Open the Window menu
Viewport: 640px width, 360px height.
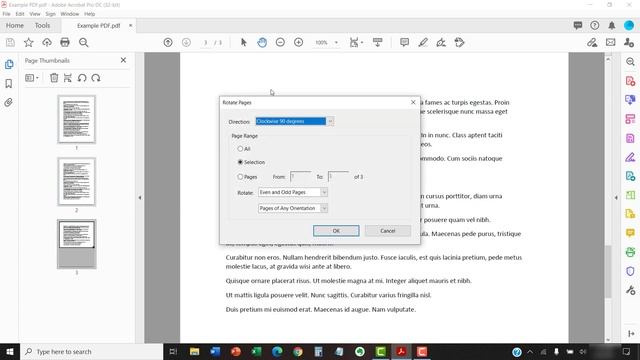click(70, 14)
